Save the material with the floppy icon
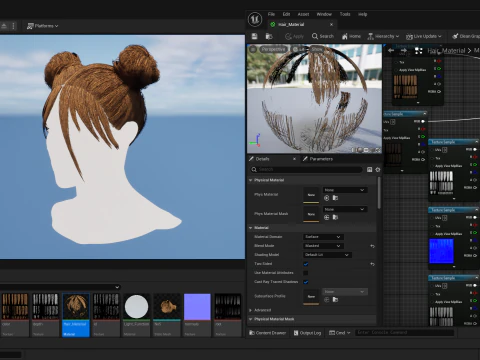The height and width of the screenshot is (360, 480). tap(255, 36)
